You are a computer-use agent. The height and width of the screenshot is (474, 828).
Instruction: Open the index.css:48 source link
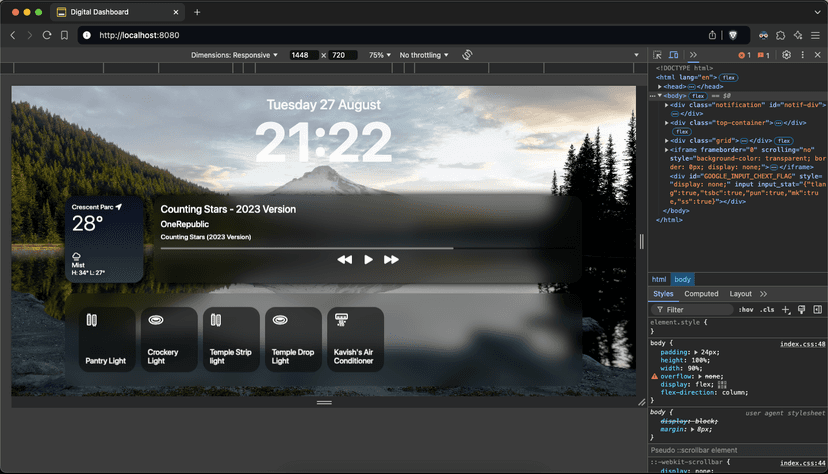(x=802, y=343)
